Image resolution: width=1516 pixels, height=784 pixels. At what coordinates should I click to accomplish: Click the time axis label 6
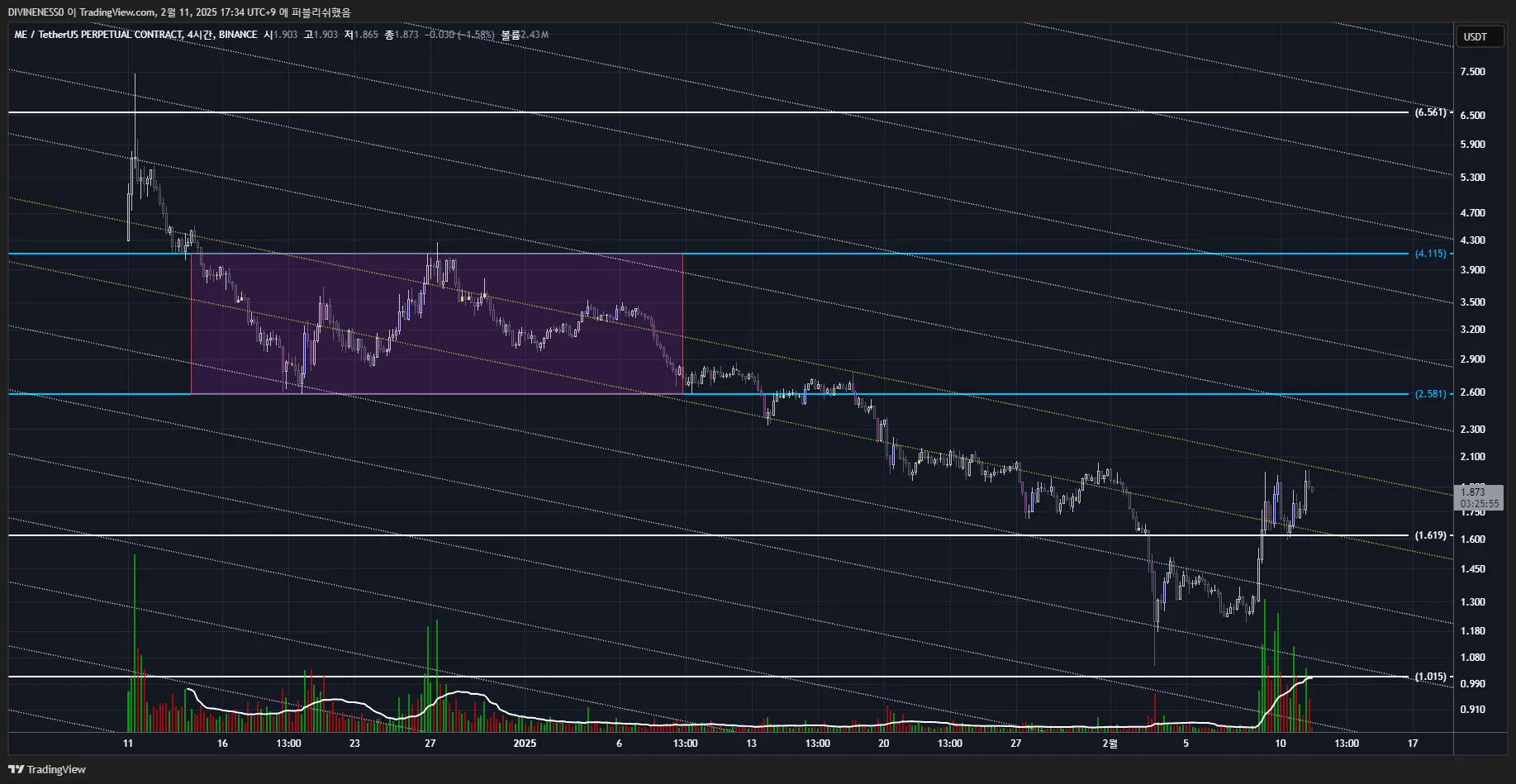619,744
